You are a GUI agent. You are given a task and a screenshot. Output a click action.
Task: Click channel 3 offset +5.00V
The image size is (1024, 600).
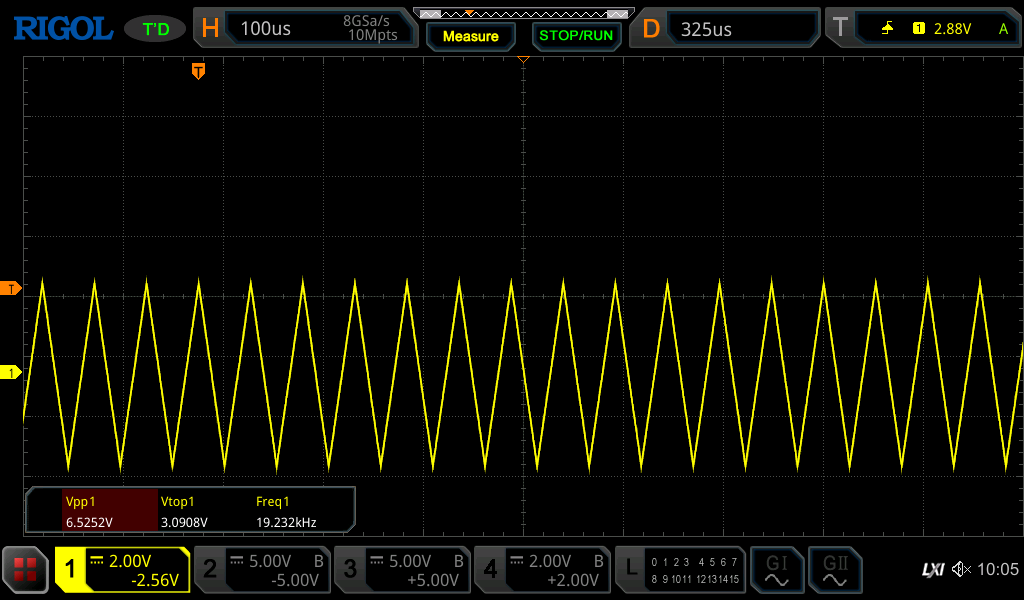coord(434,580)
